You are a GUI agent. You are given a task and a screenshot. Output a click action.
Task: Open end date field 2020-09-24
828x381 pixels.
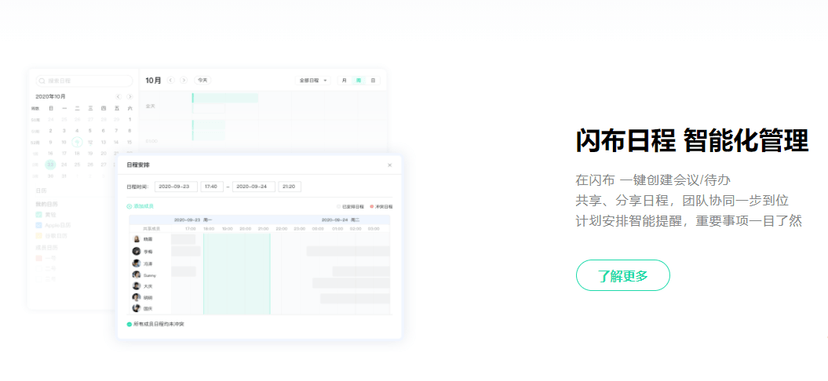pos(253,186)
